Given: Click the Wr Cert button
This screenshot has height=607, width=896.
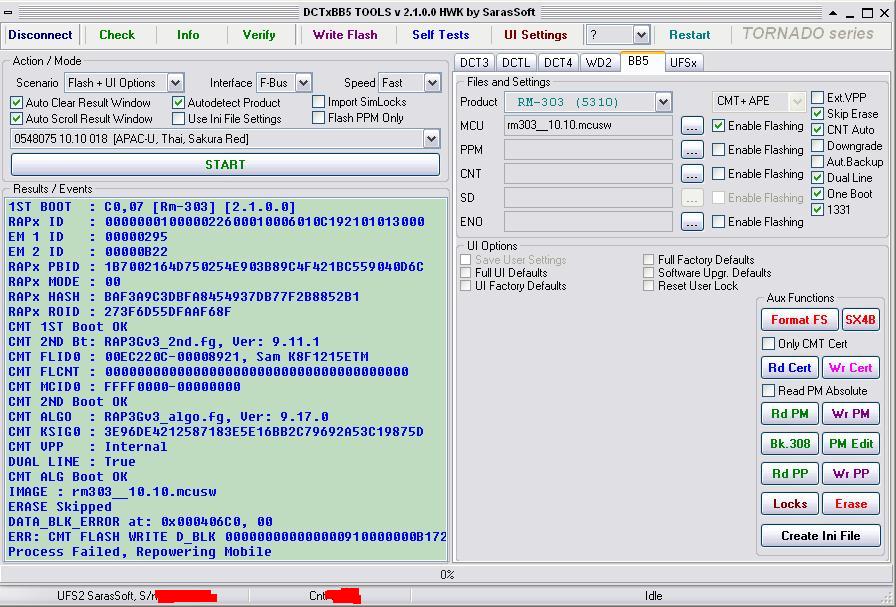Looking at the screenshot, I should pos(850,368).
